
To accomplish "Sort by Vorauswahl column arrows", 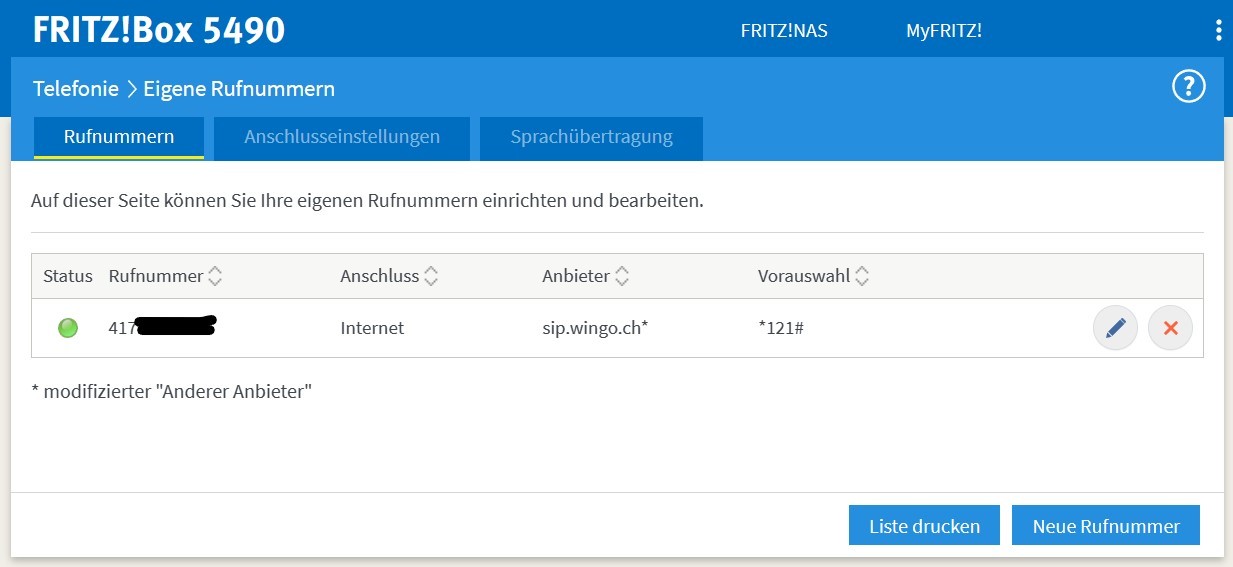I will [862, 276].
